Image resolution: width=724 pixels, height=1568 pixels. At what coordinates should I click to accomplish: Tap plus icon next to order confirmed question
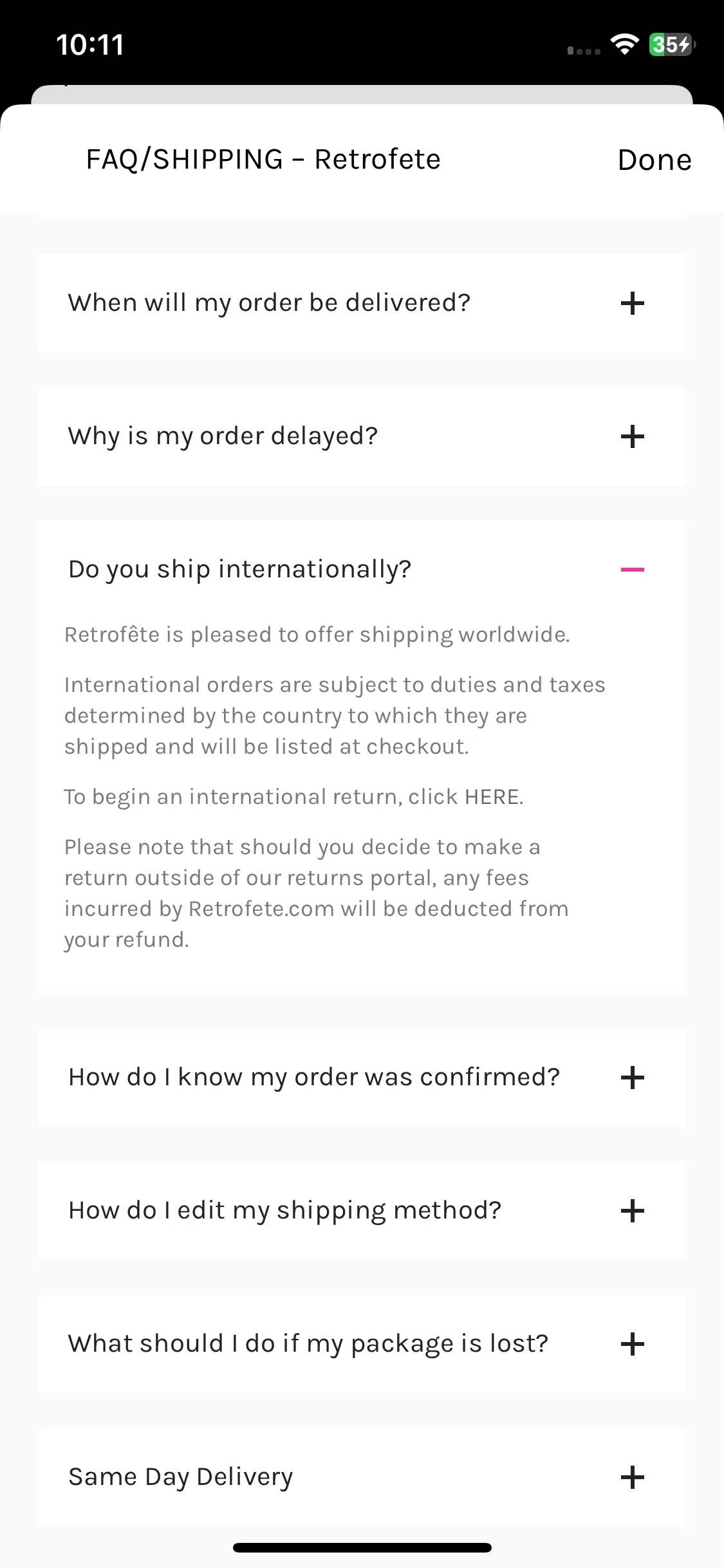[632, 1077]
